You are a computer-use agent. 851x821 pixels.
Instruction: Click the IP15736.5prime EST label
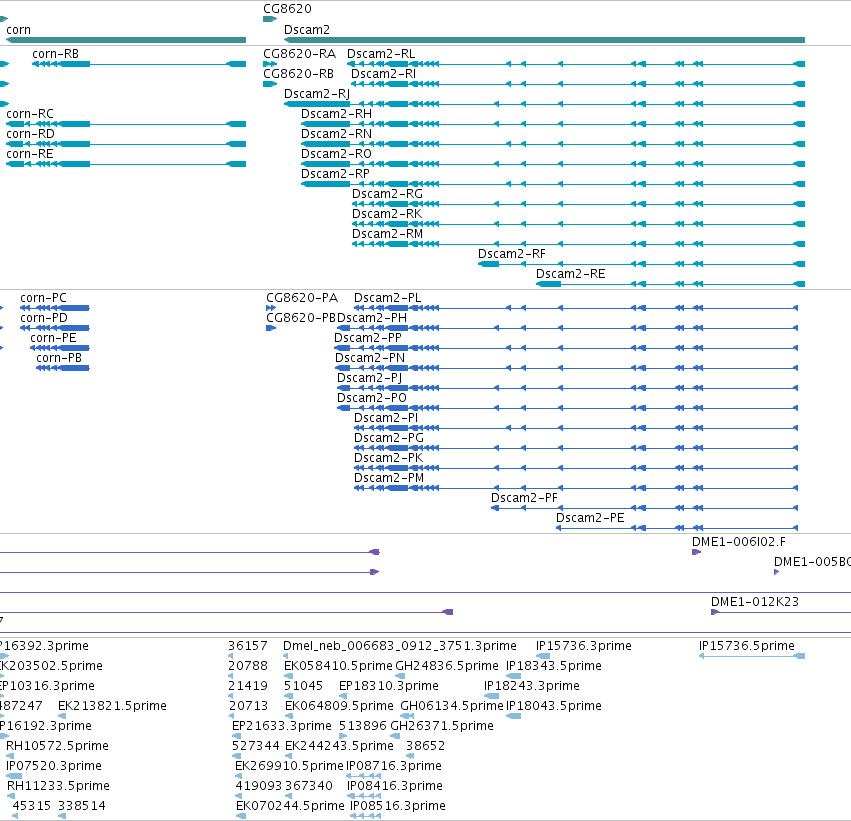point(747,646)
